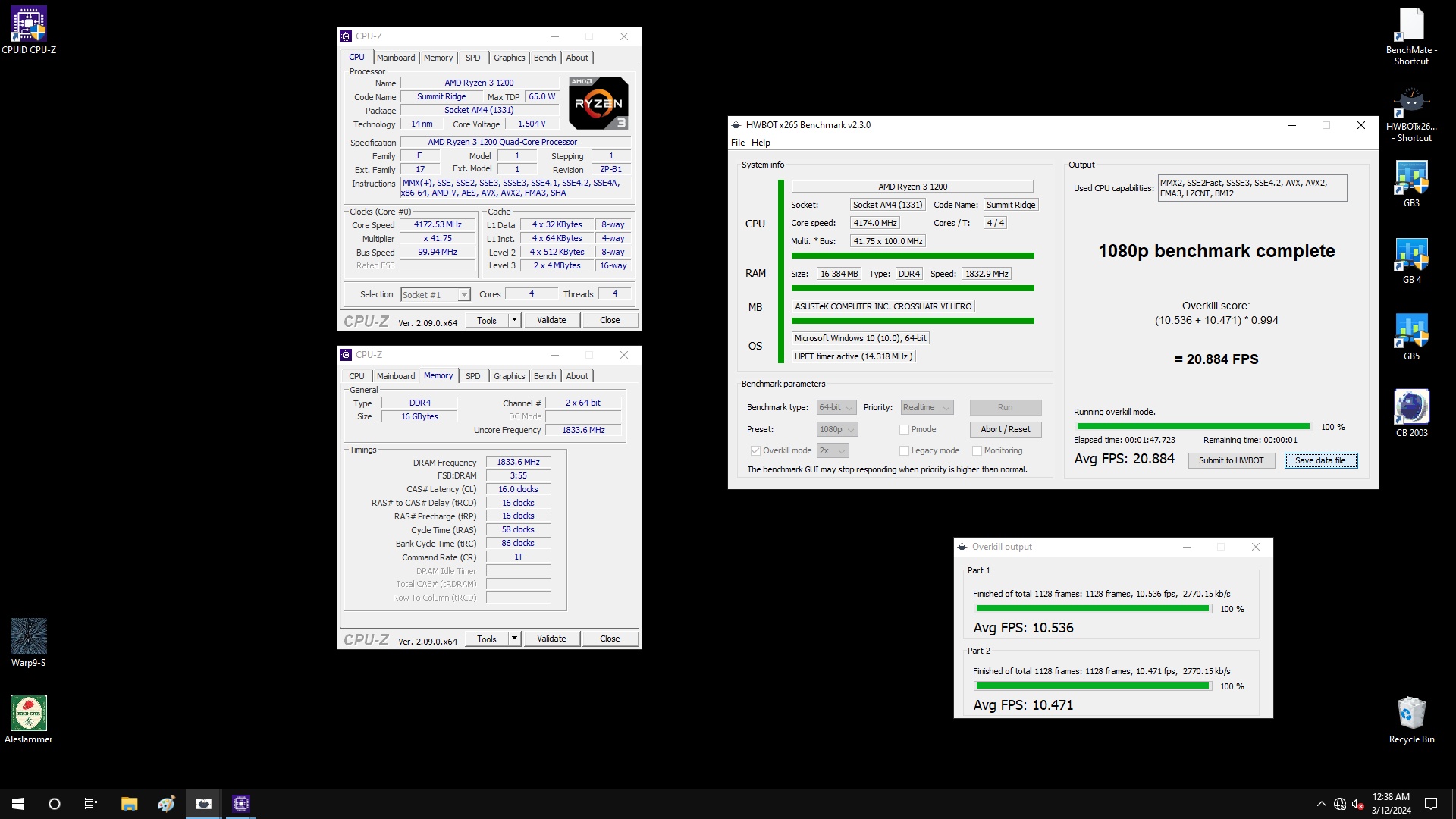Switch to Graphics tab in top CPU-Z
1456x819 pixels.
[x=509, y=58]
